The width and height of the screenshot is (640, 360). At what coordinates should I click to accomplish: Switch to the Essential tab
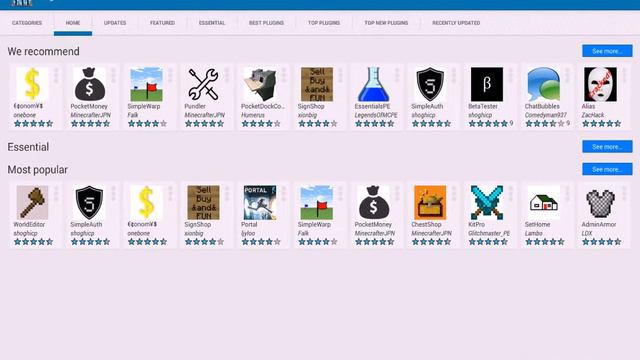tap(212, 23)
